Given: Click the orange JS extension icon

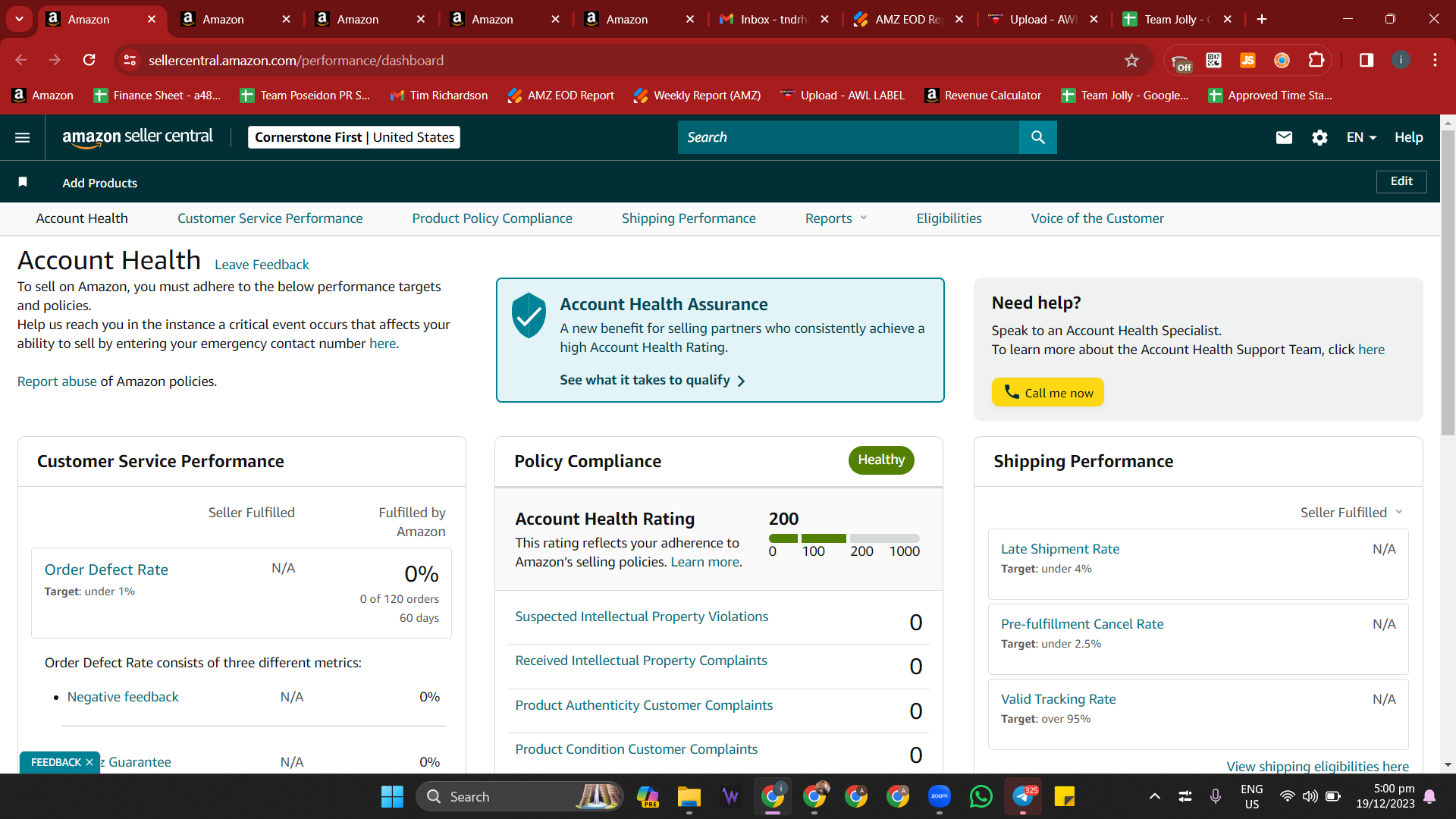Looking at the screenshot, I should pyautogui.click(x=1247, y=61).
